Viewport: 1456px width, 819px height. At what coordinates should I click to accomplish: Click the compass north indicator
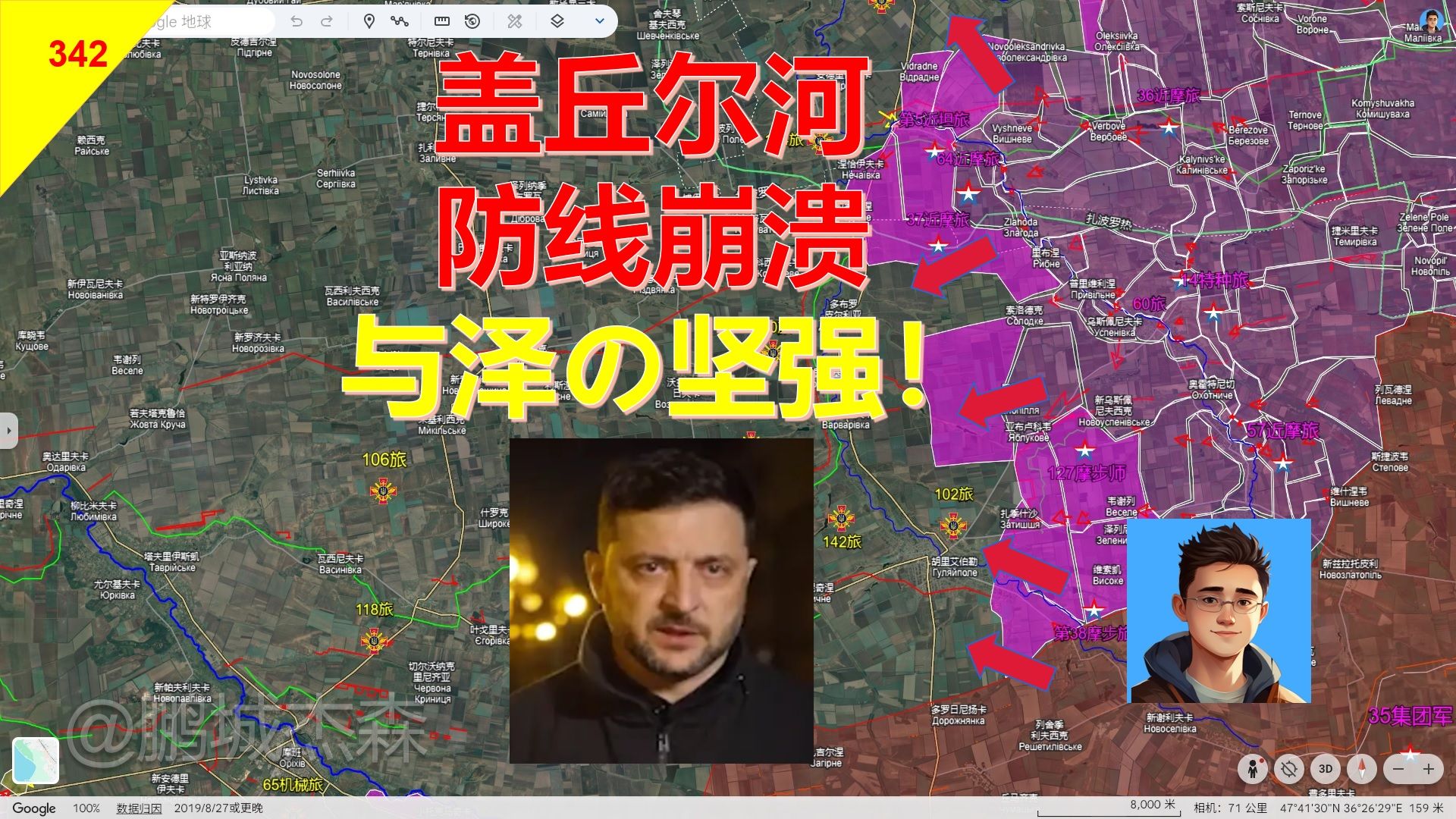[1363, 769]
